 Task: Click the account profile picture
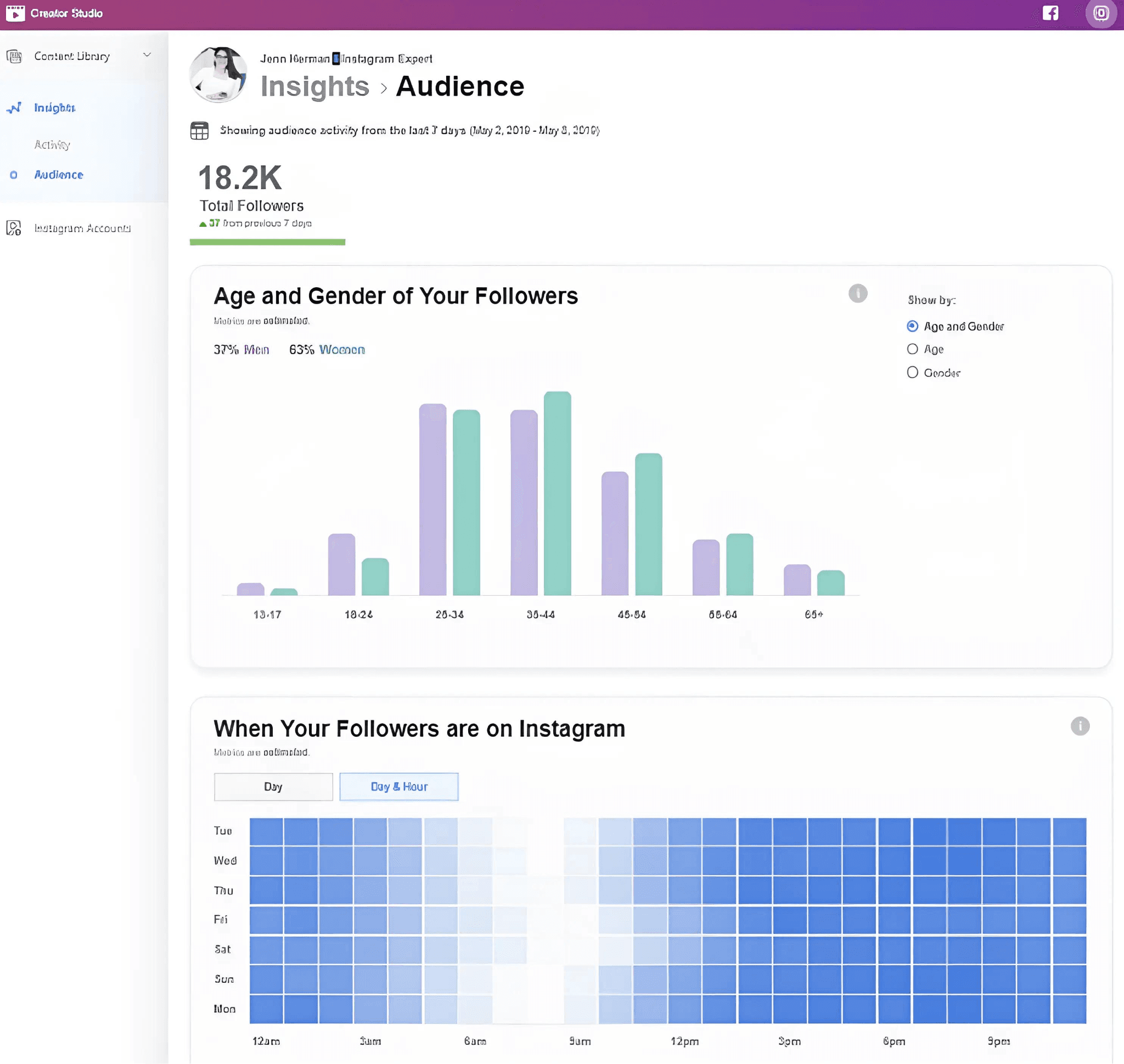pos(218,74)
